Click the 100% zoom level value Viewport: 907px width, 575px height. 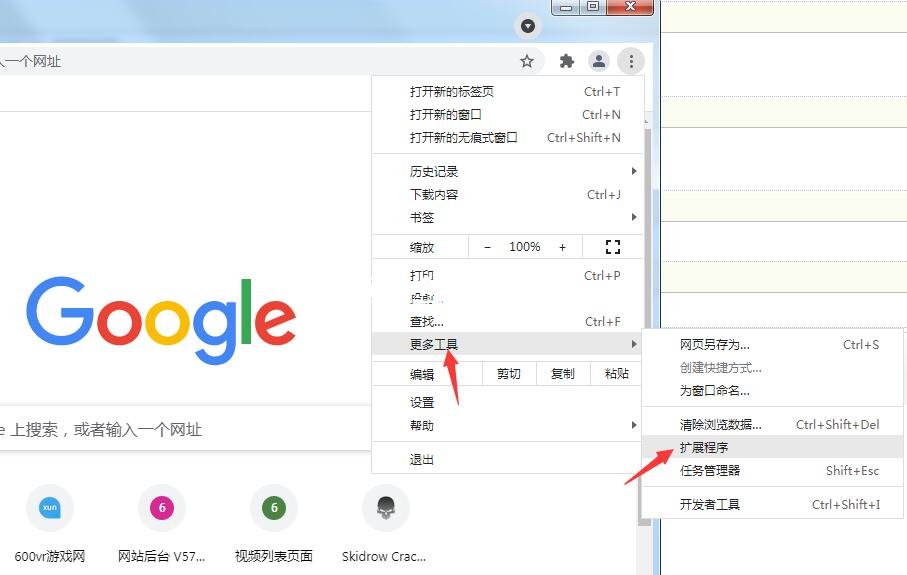point(525,247)
